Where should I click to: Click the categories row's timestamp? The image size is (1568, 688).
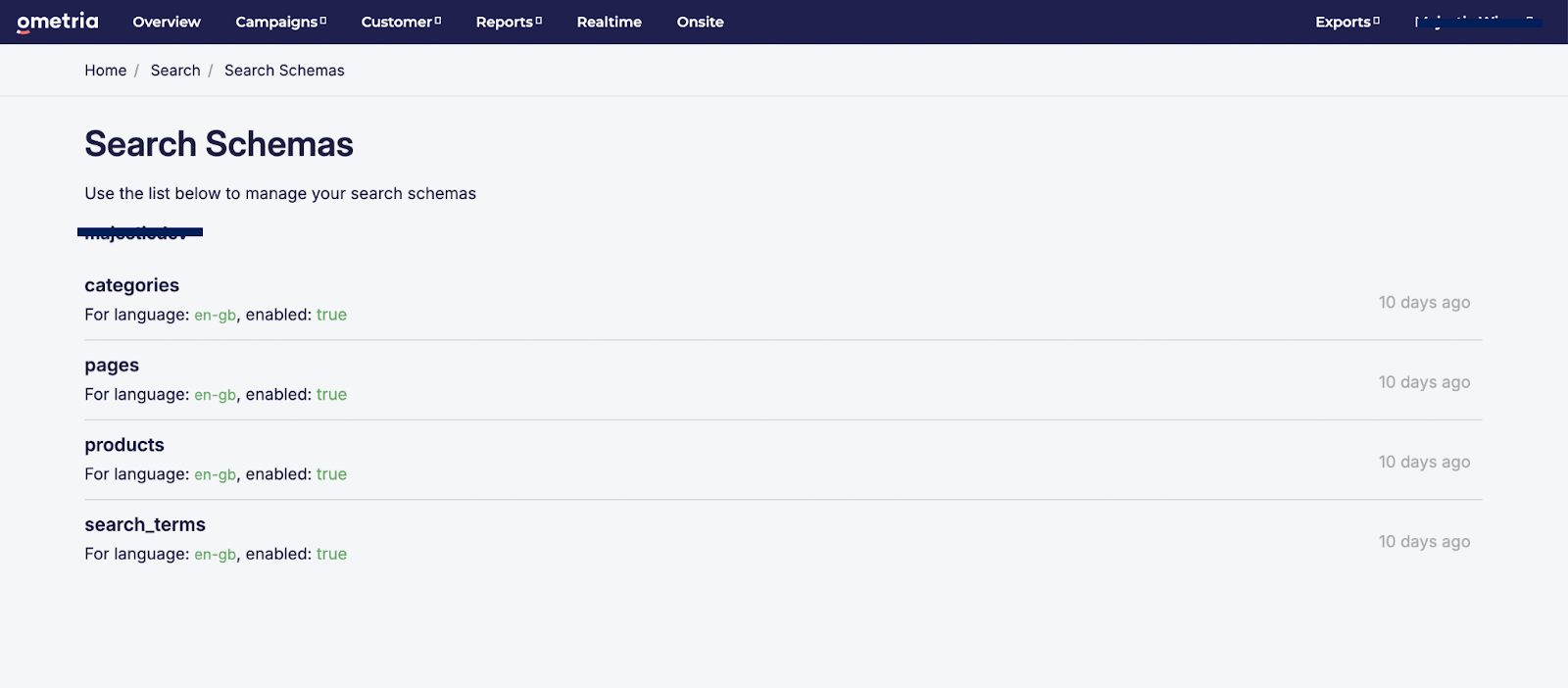coord(1424,303)
